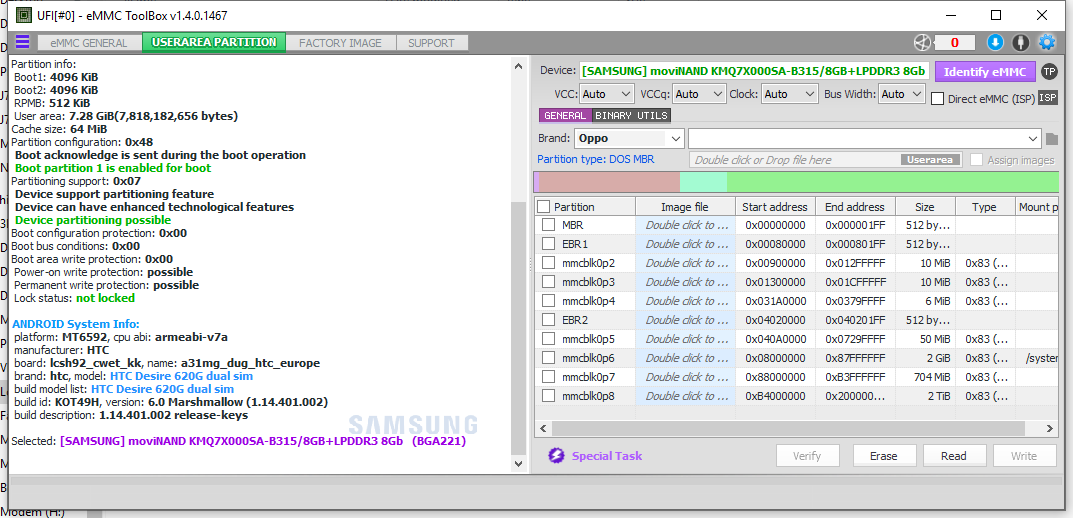Screen dimensions: 1073x518
Task: Open the Clock dropdown
Action: coord(790,94)
